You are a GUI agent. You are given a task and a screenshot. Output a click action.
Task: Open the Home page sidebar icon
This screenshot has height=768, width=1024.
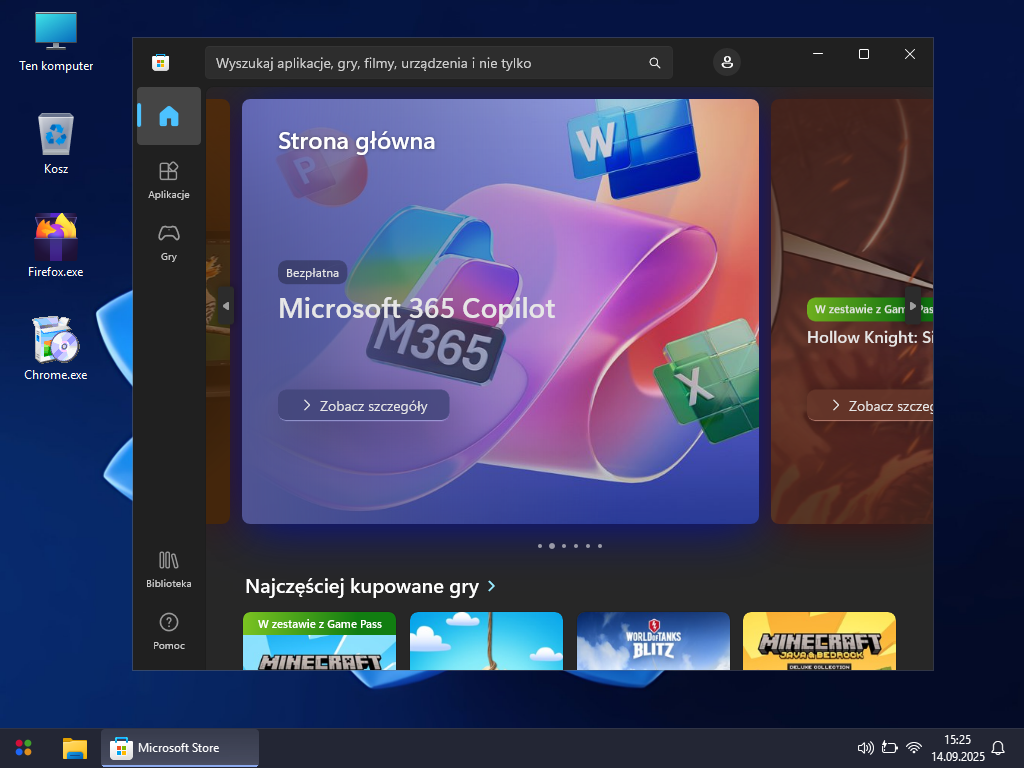[169, 116]
